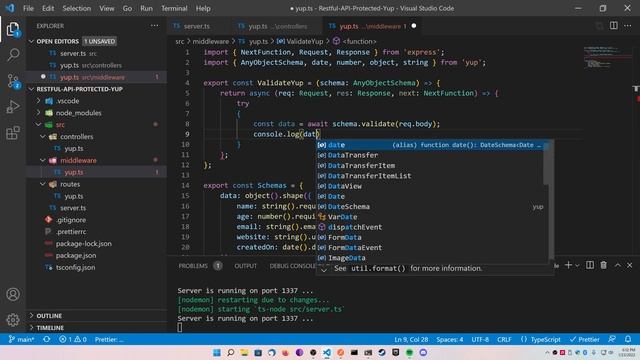The width and height of the screenshot is (640, 360).
Task: Open Steam from taskbar
Action: 382,352
